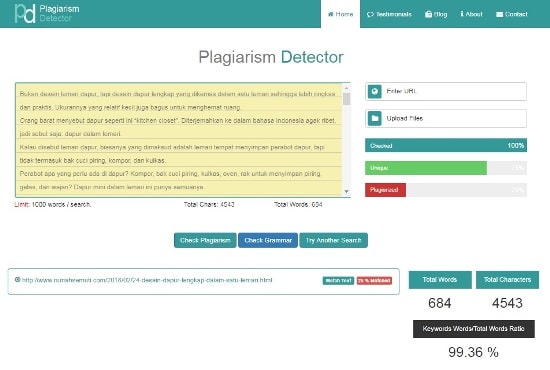Click the Total Characters header box
This screenshot has width=550, height=370.
[x=507, y=280]
